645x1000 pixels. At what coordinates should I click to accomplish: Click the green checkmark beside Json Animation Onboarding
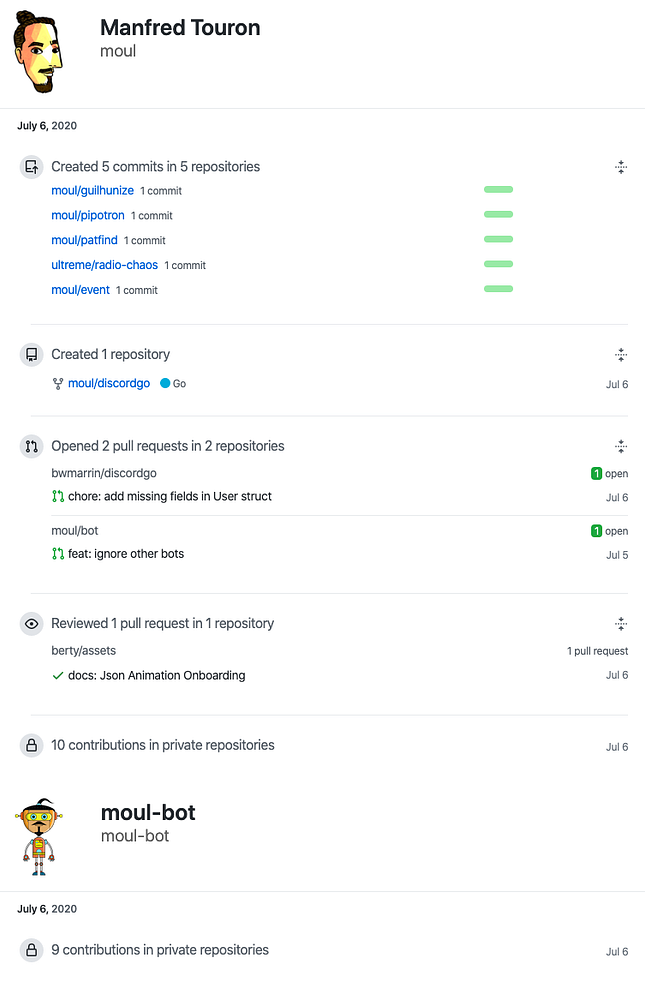click(x=58, y=675)
